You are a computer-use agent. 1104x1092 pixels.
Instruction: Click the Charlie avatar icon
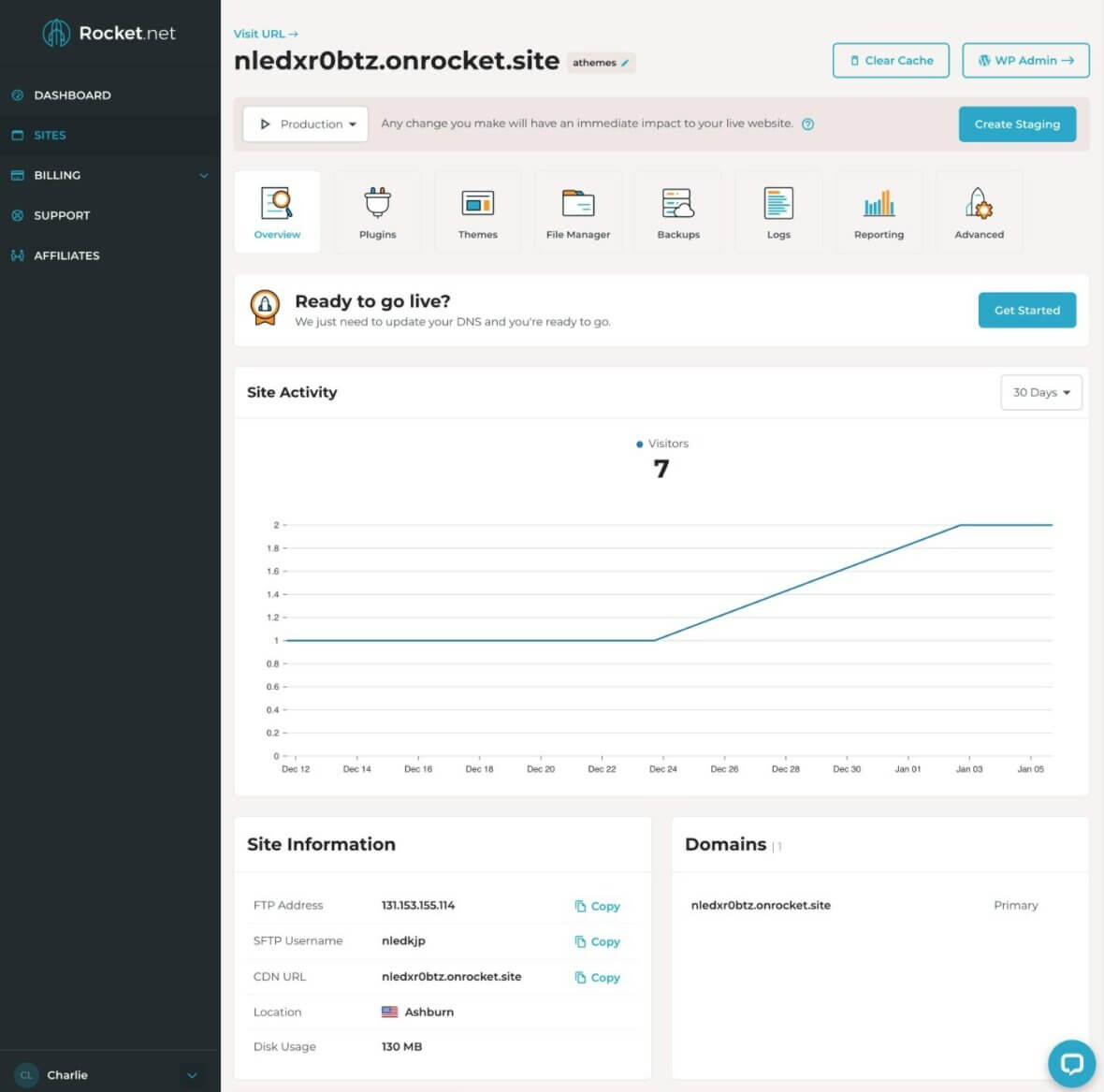coord(26,1074)
